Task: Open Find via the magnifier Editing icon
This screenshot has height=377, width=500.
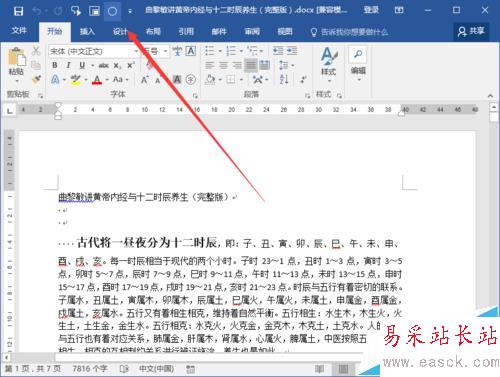Action: [x=358, y=54]
